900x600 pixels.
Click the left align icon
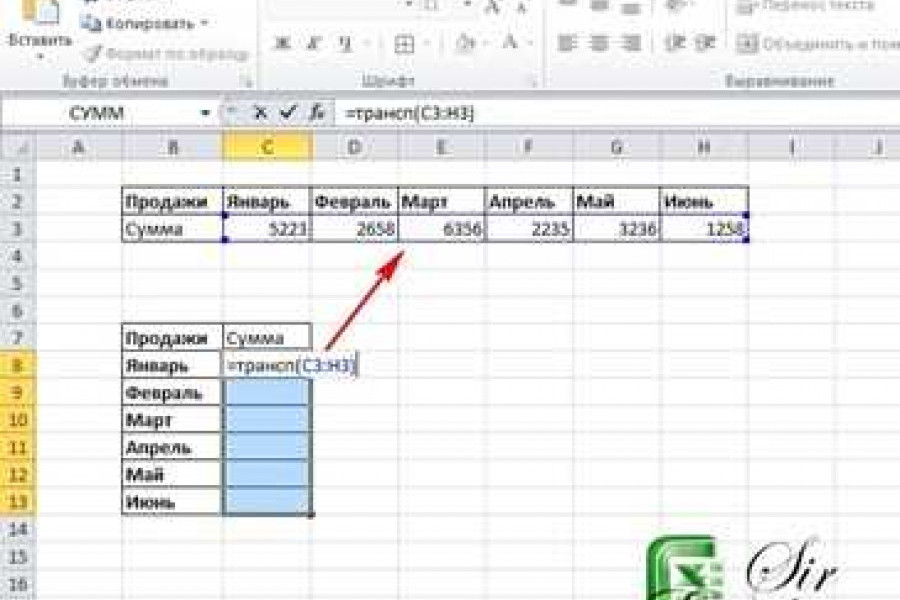pos(567,42)
